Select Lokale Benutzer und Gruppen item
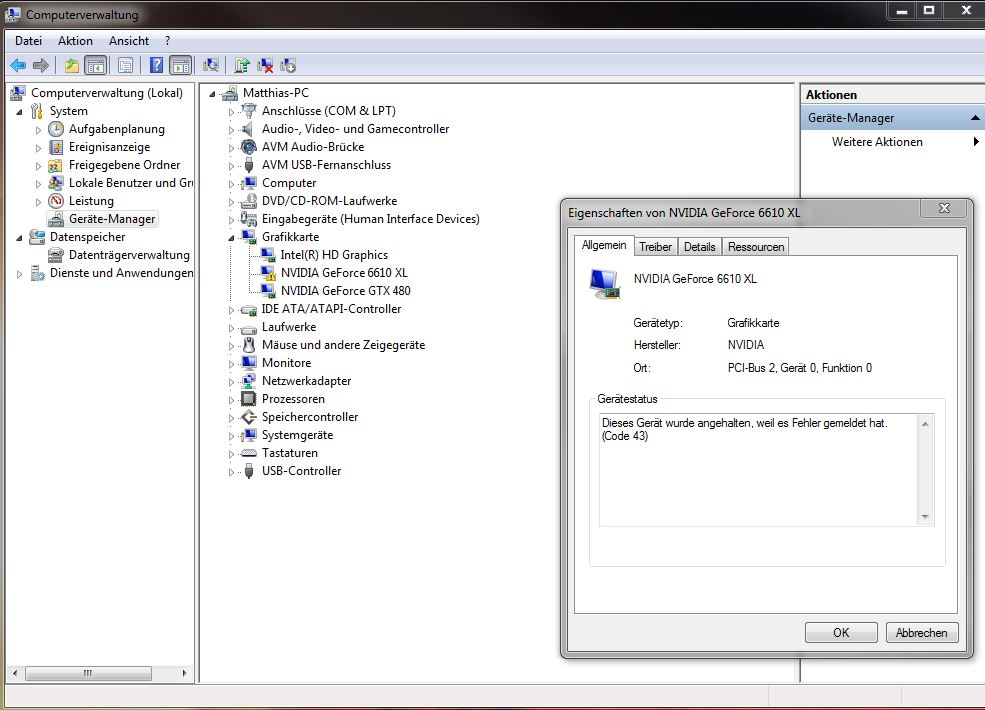This screenshot has height=710, width=985. 131,183
